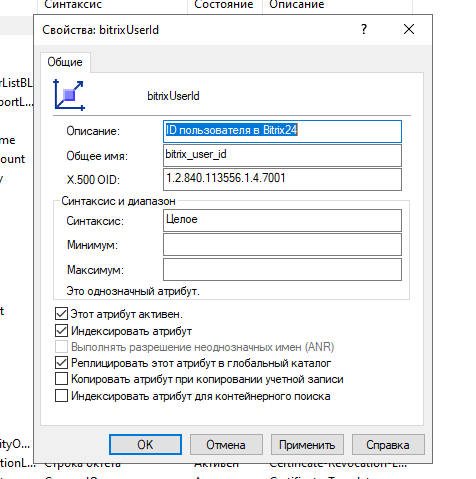Click the OK button
476x479 pixels.
[145, 444]
